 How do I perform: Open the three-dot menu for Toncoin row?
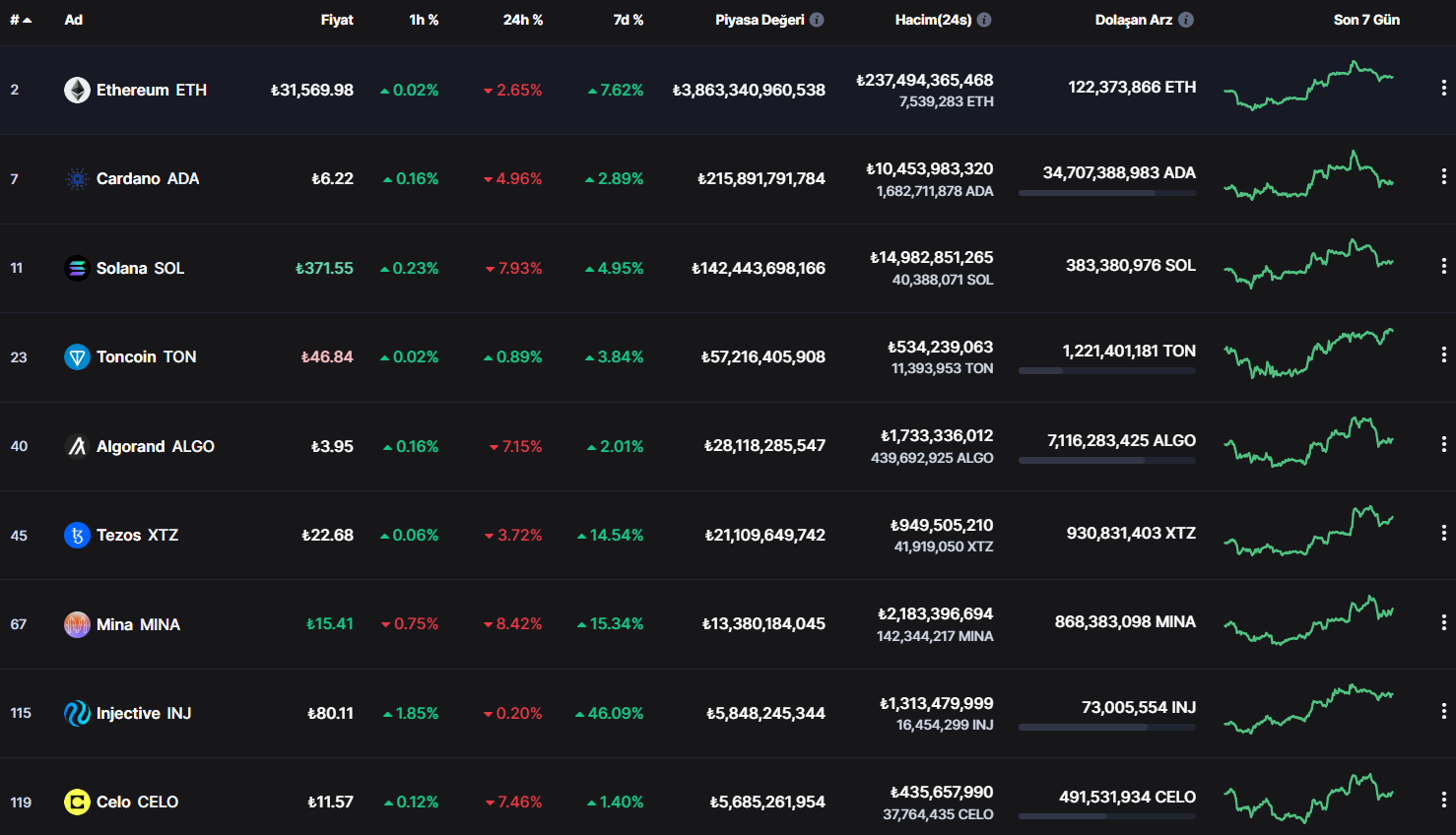[1444, 354]
